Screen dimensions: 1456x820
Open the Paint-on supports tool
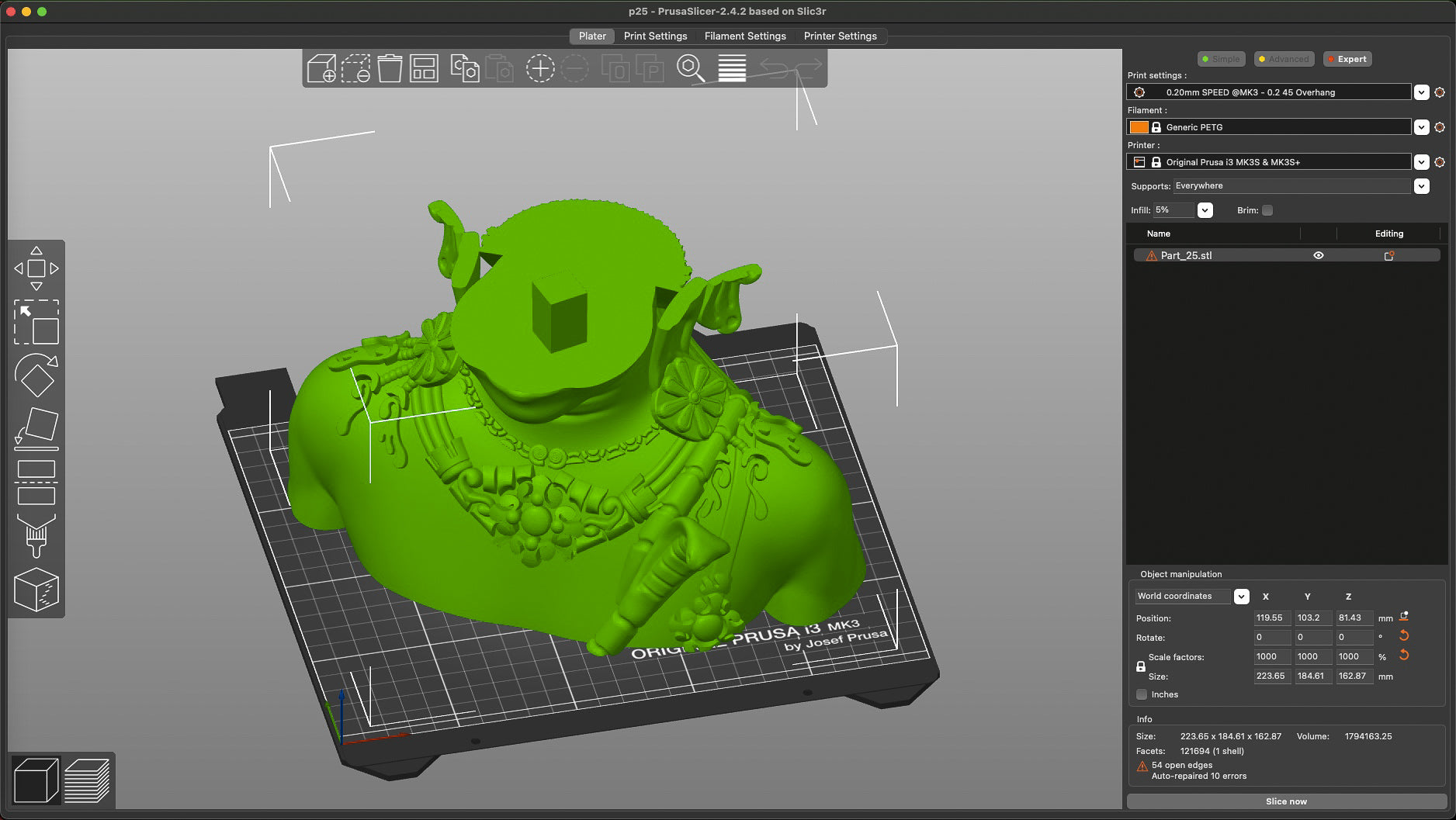pyautogui.click(x=36, y=536)
